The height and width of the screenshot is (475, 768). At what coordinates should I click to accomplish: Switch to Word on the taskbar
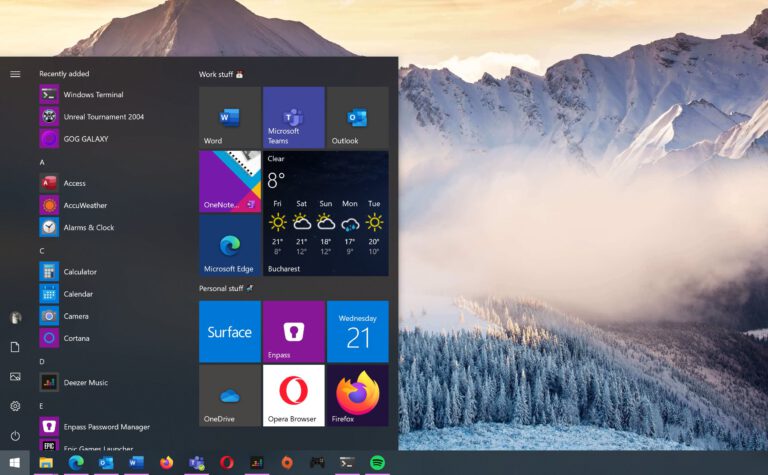pyautogui.click(x=136, y=463)
